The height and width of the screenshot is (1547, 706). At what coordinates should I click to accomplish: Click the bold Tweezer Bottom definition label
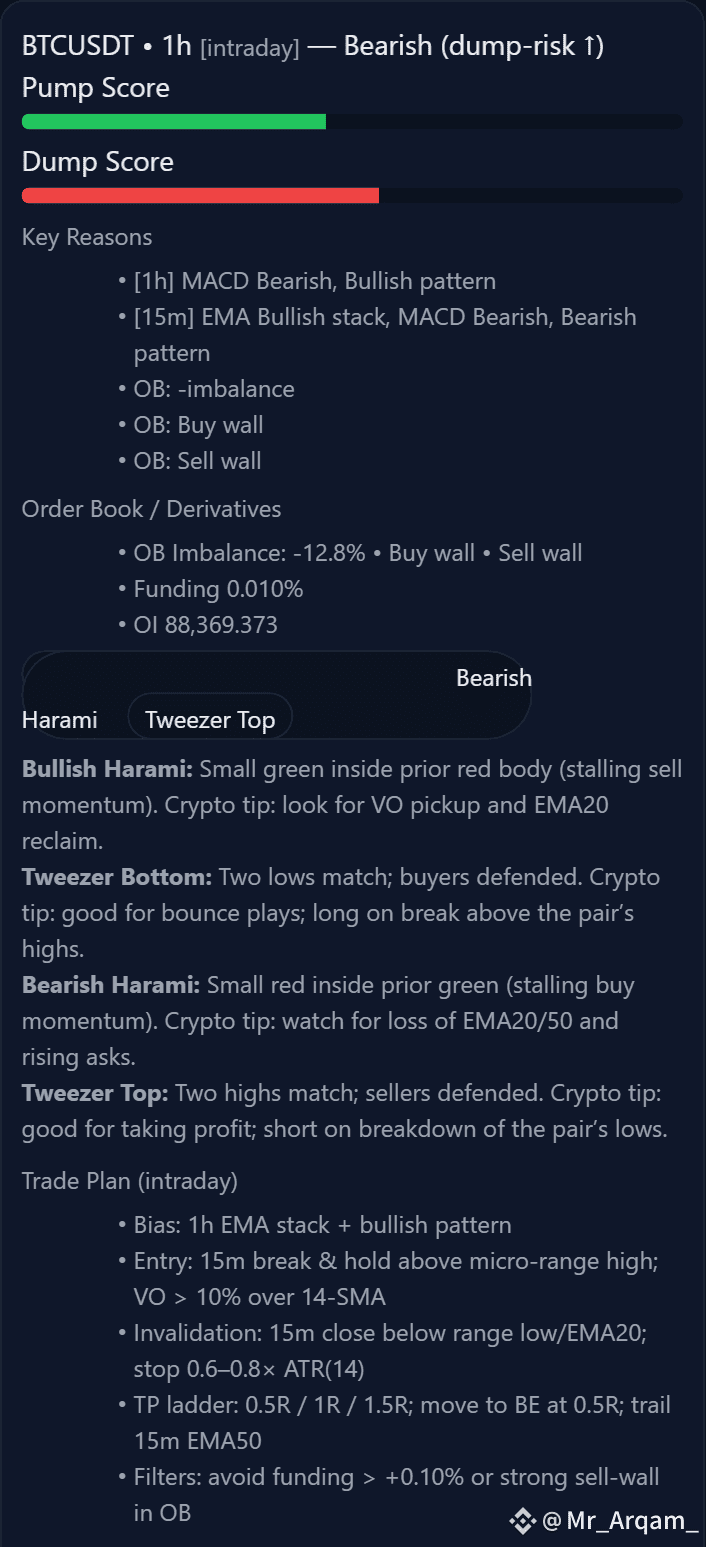click(117, 877)
